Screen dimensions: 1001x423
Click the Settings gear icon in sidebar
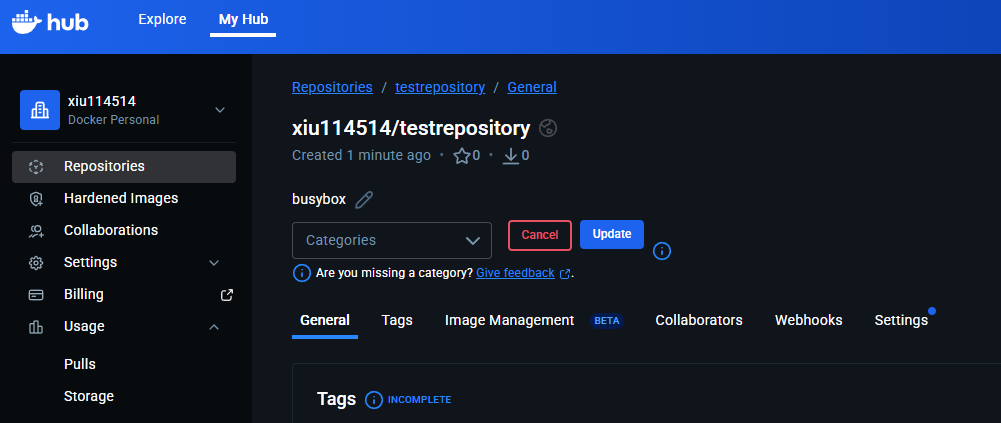36,263
